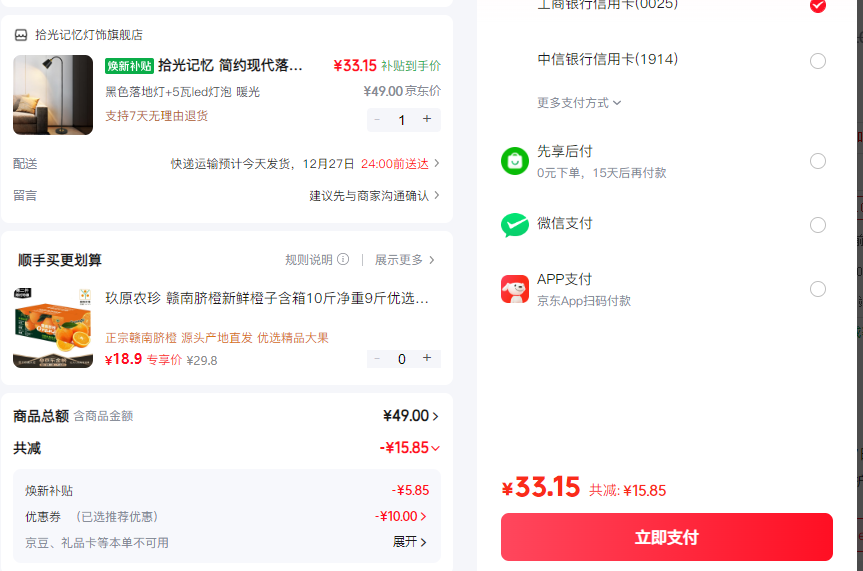Screen dimensions: 863x571
Task: Click the 立即支付 button
Action: coord(667,537)
